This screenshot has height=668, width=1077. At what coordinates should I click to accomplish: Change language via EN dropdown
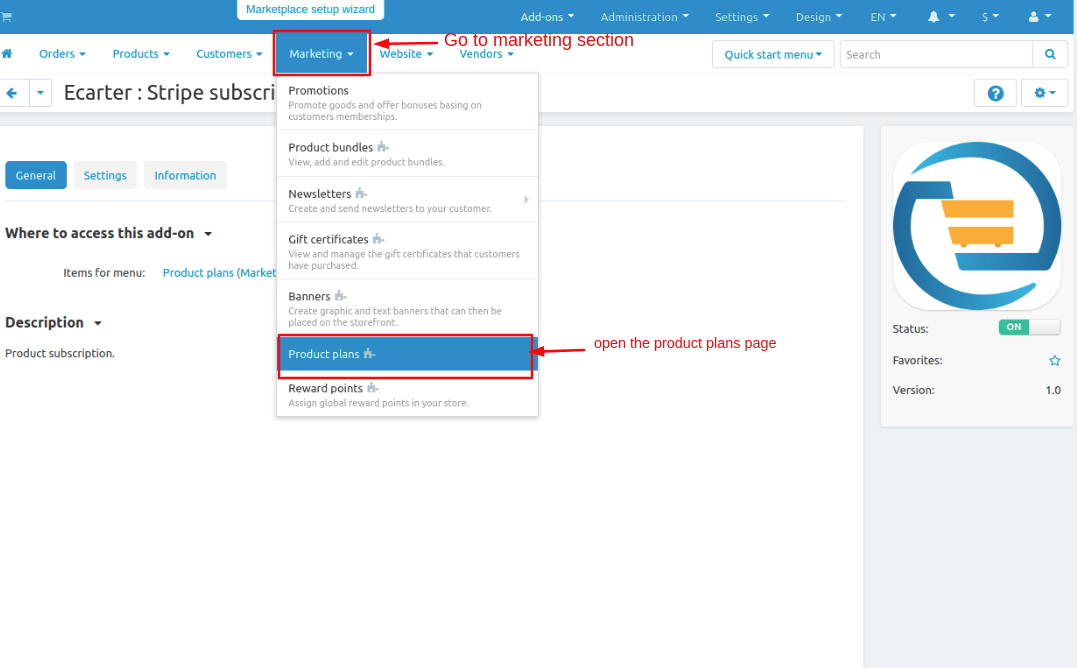pos(883,17)
